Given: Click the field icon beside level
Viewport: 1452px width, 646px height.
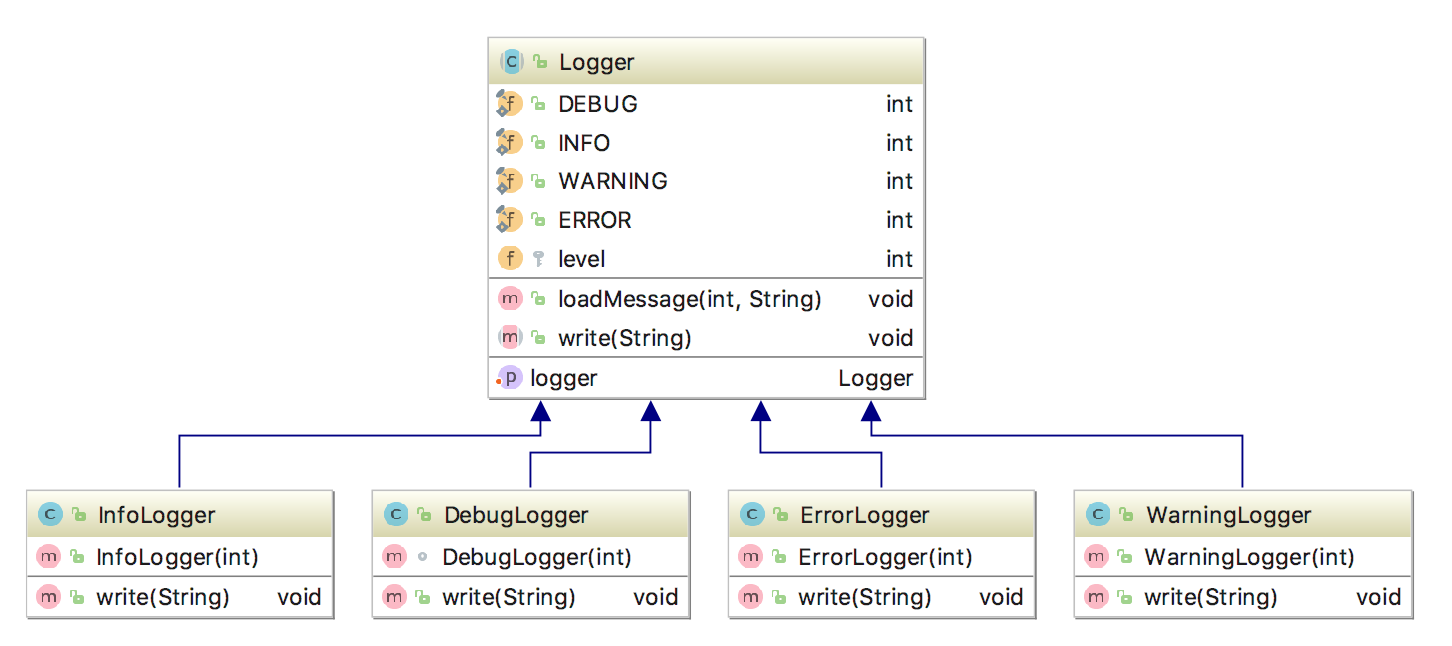Looking at the screenshot, I should (x=511, y=259).
